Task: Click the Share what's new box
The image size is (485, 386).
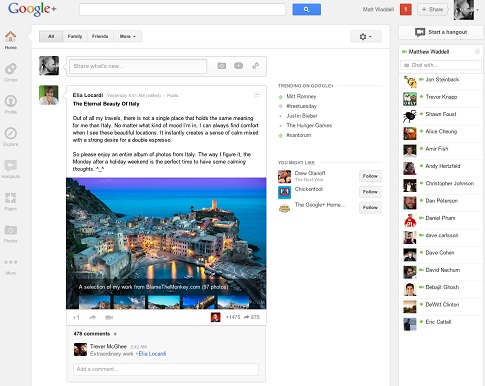Action: point(138,66)
